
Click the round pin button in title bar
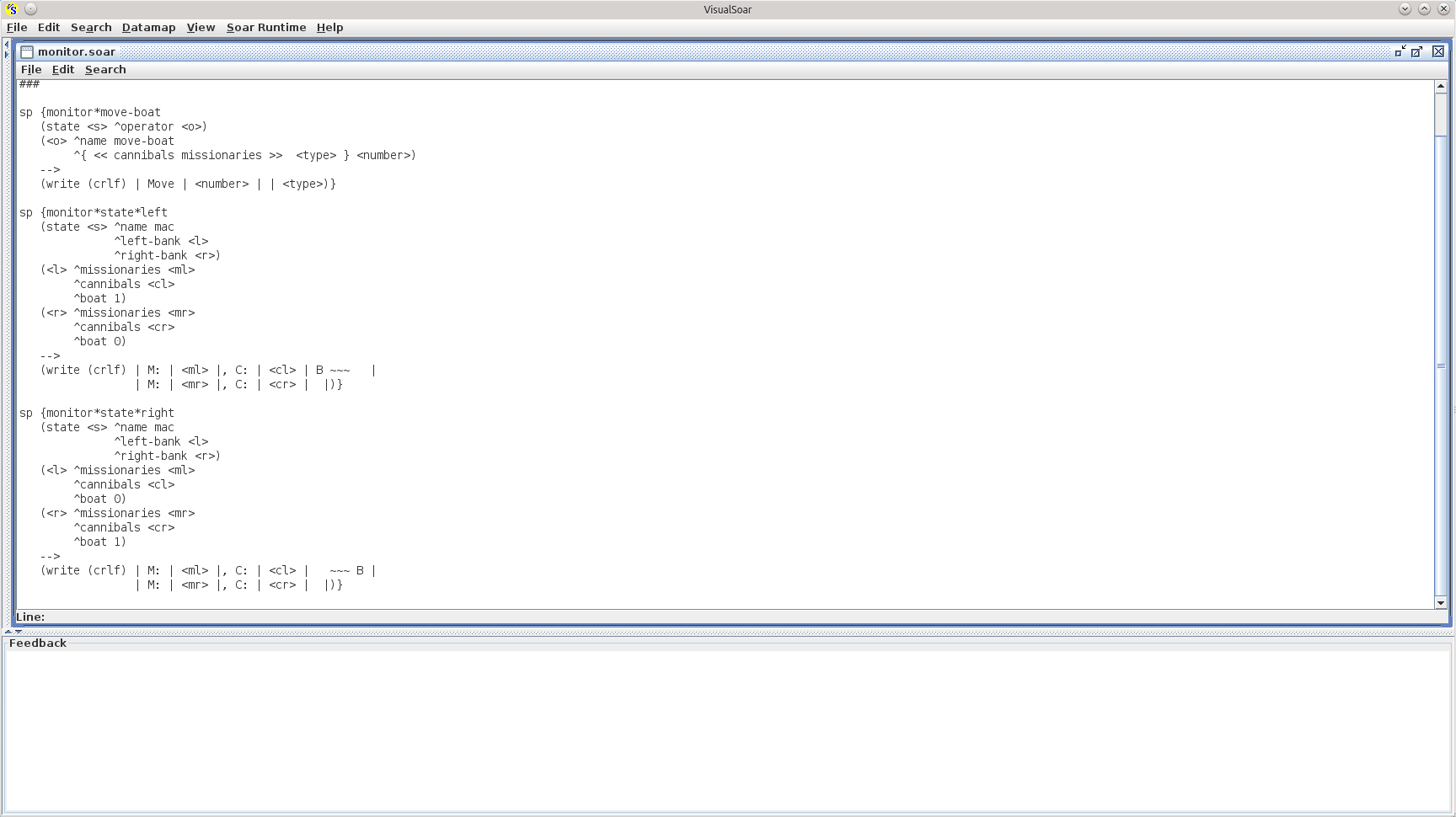pyautogui.click(x=30, y=9)
